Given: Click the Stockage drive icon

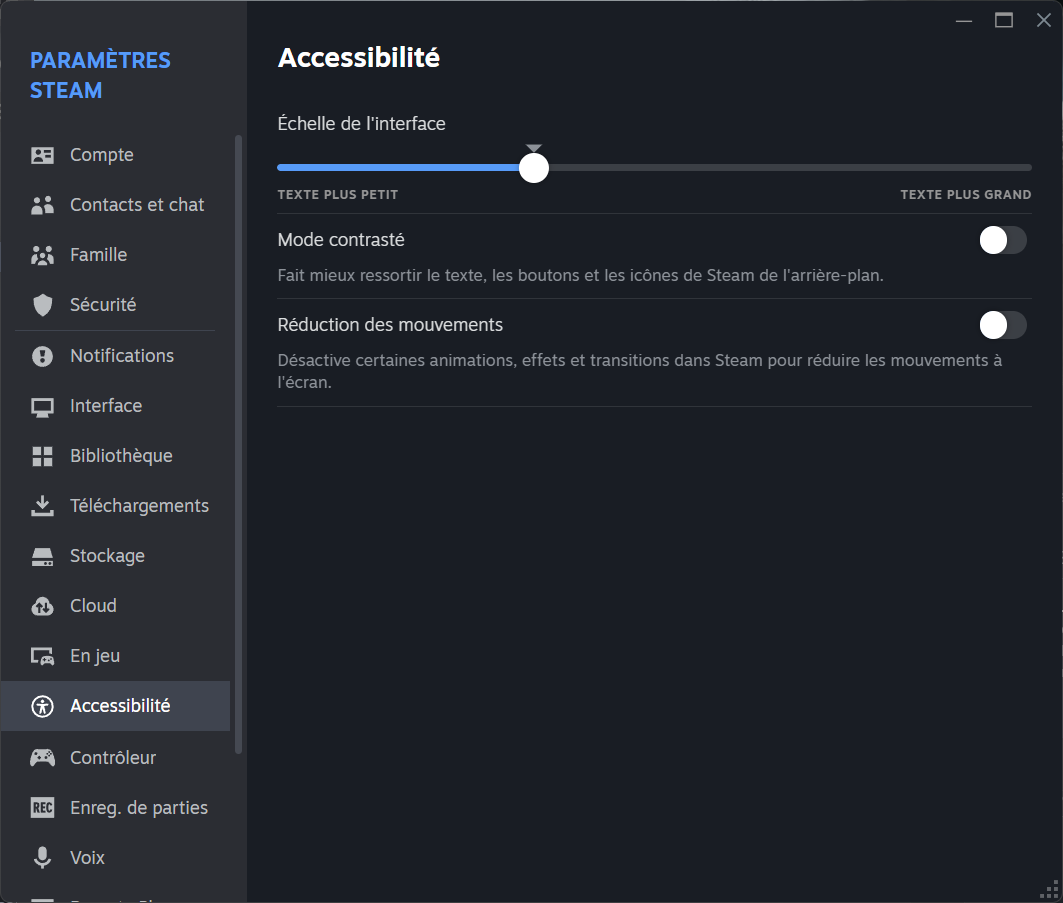Looking at the screenshot, I should [x=42, y=557].
